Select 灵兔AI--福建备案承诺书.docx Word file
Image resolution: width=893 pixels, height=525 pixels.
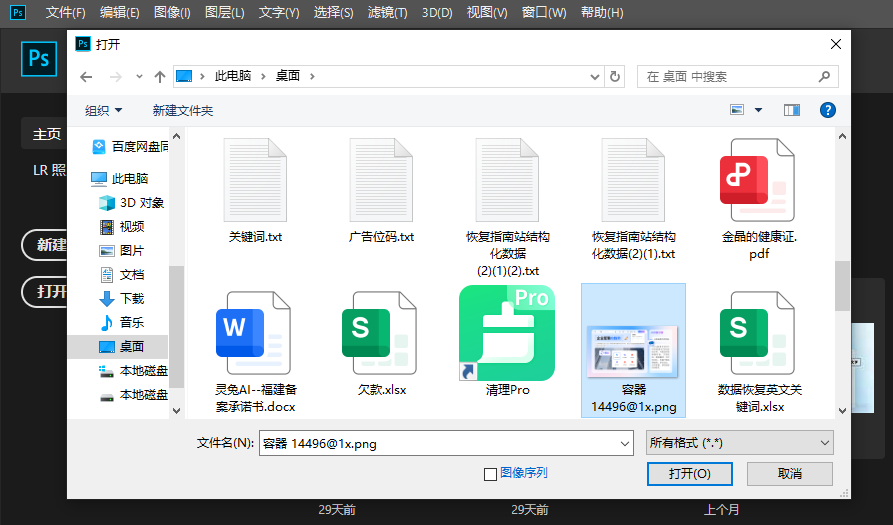coord(253,333)
